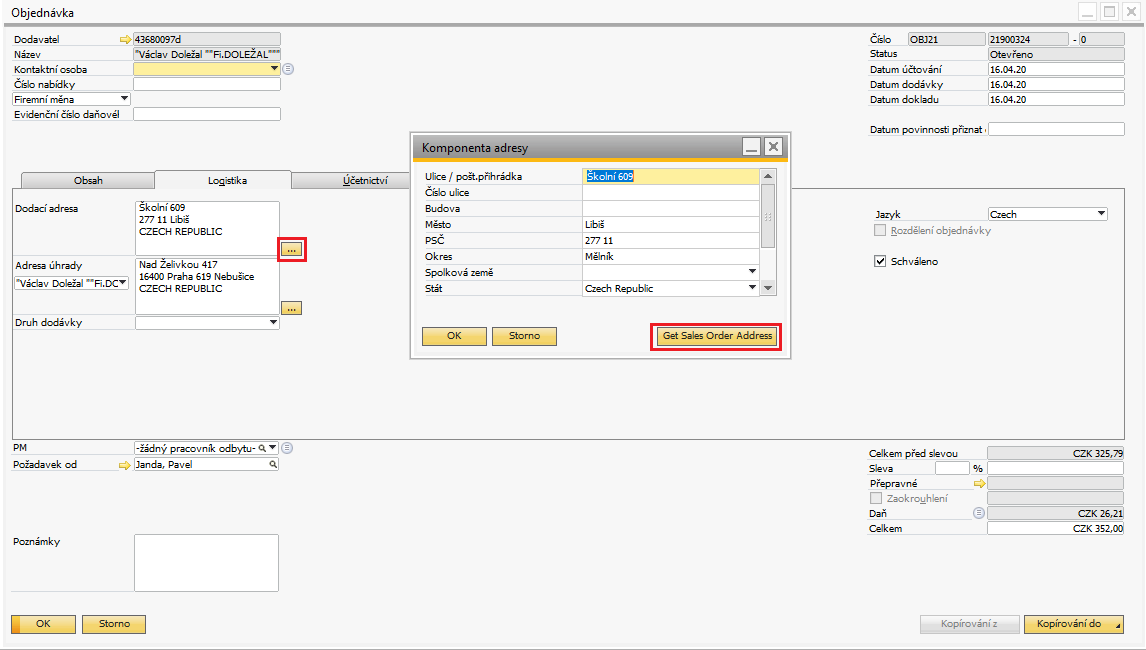The width and height of the screenshot is (1146, 650).
Task: Toggle the Schváleno checkbox
Action: coord(880,261)
